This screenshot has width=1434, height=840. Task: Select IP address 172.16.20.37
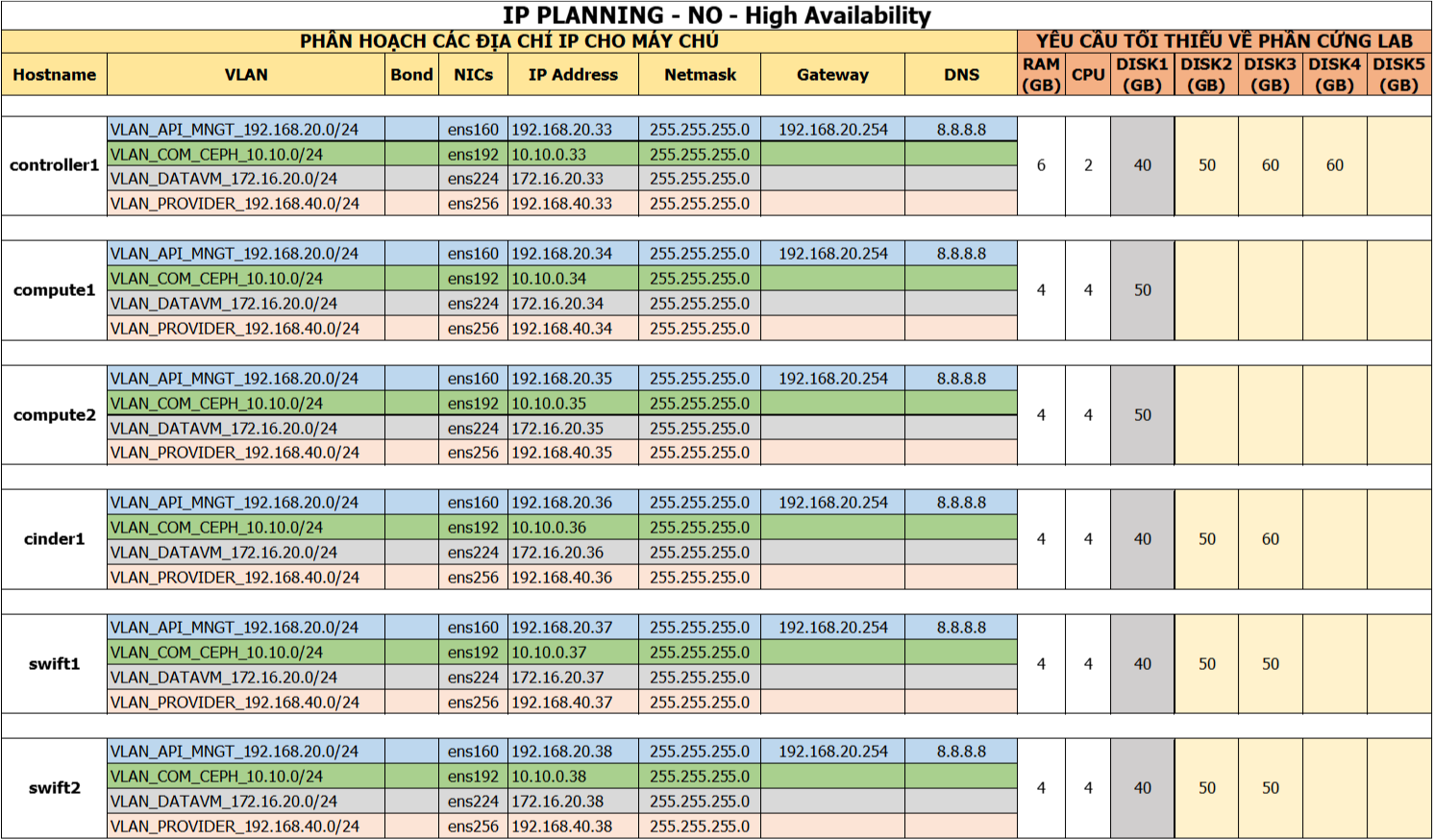coord(574,678)
